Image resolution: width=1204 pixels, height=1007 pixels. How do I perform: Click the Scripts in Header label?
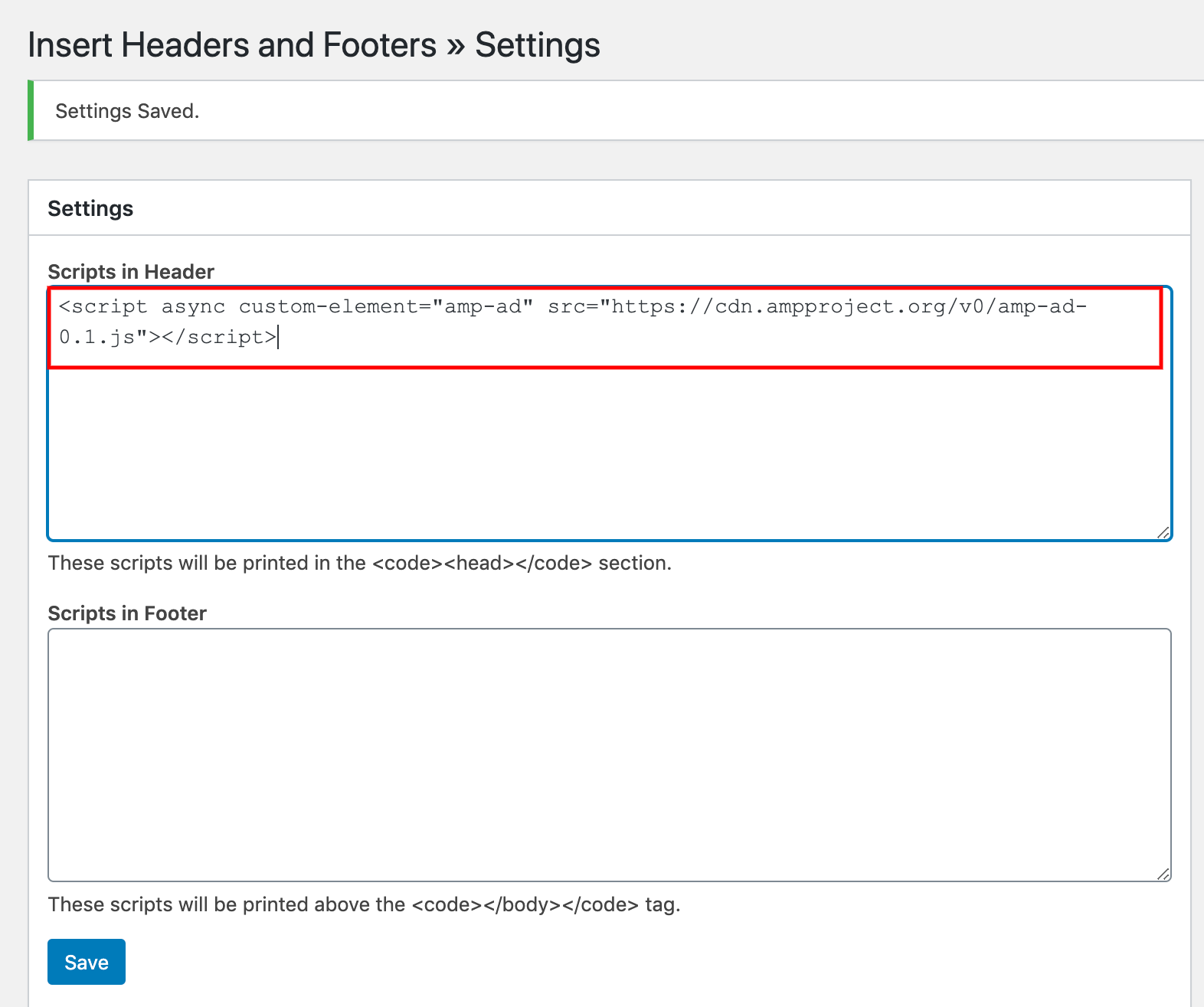[131, 272]
